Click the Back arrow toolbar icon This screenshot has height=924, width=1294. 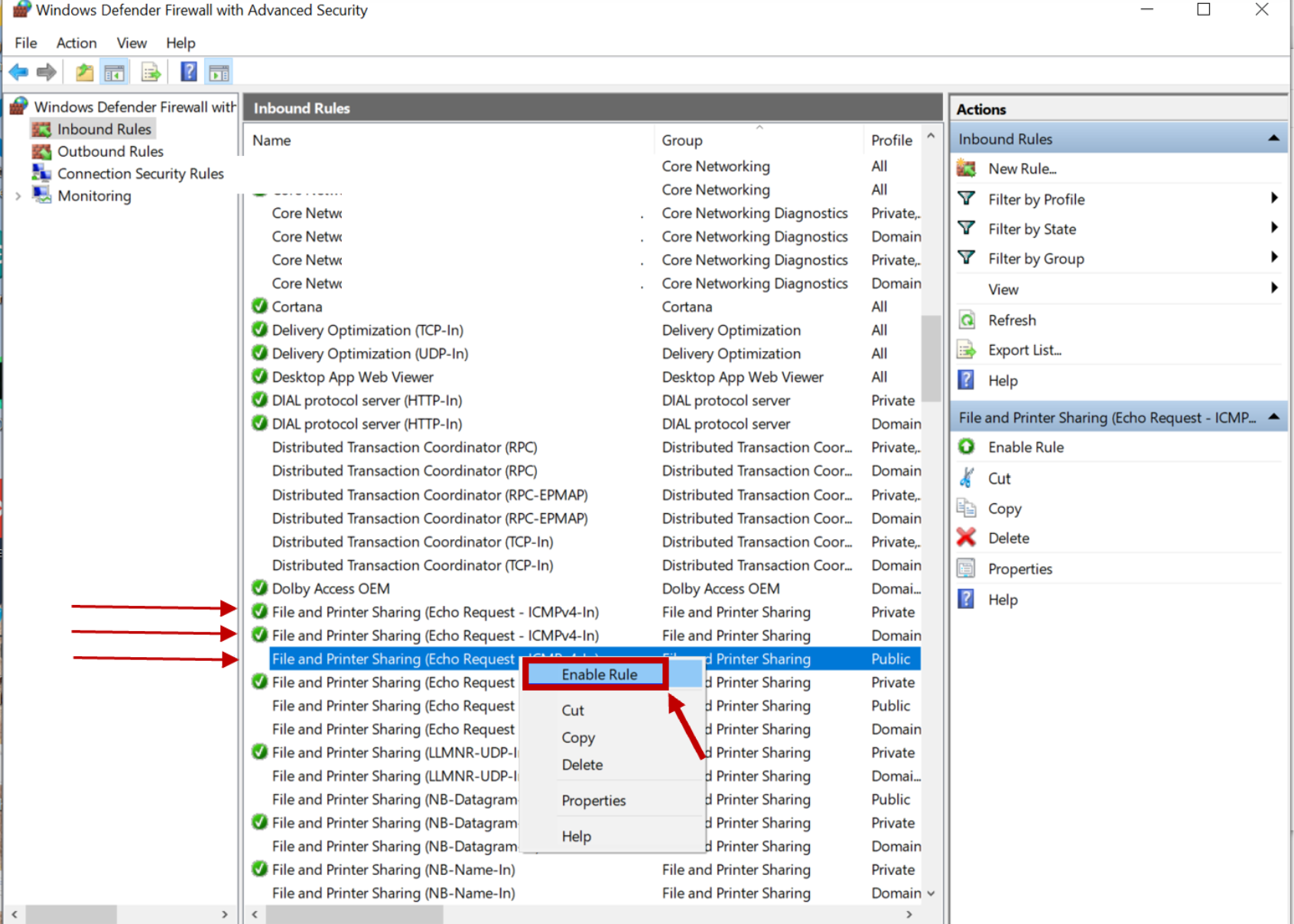coord(18,73)
